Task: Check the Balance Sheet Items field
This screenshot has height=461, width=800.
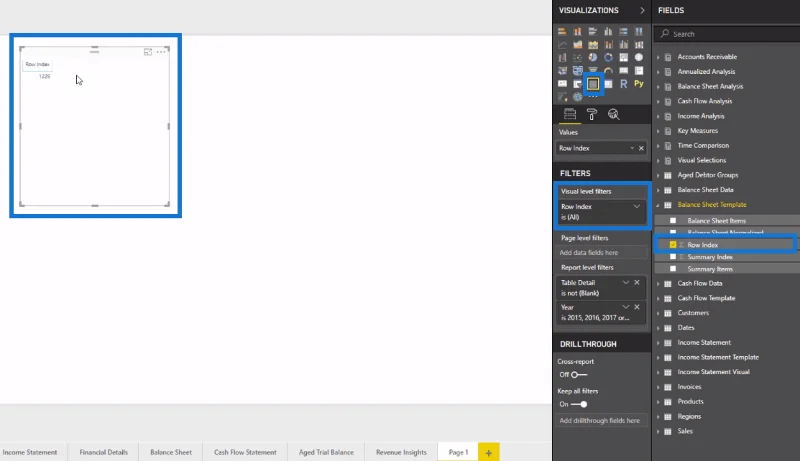Action: coord(673,220)
